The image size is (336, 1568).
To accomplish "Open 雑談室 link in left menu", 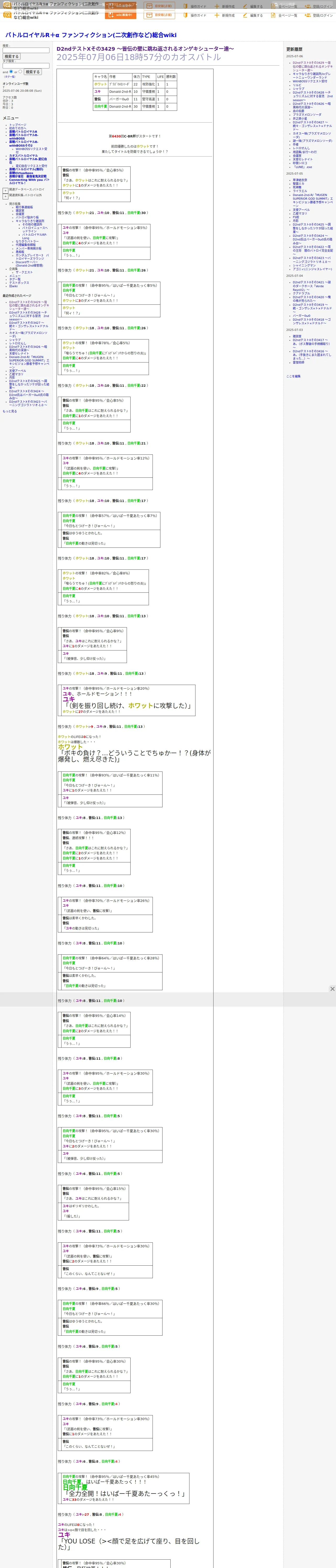I will (x=20, y=211).
